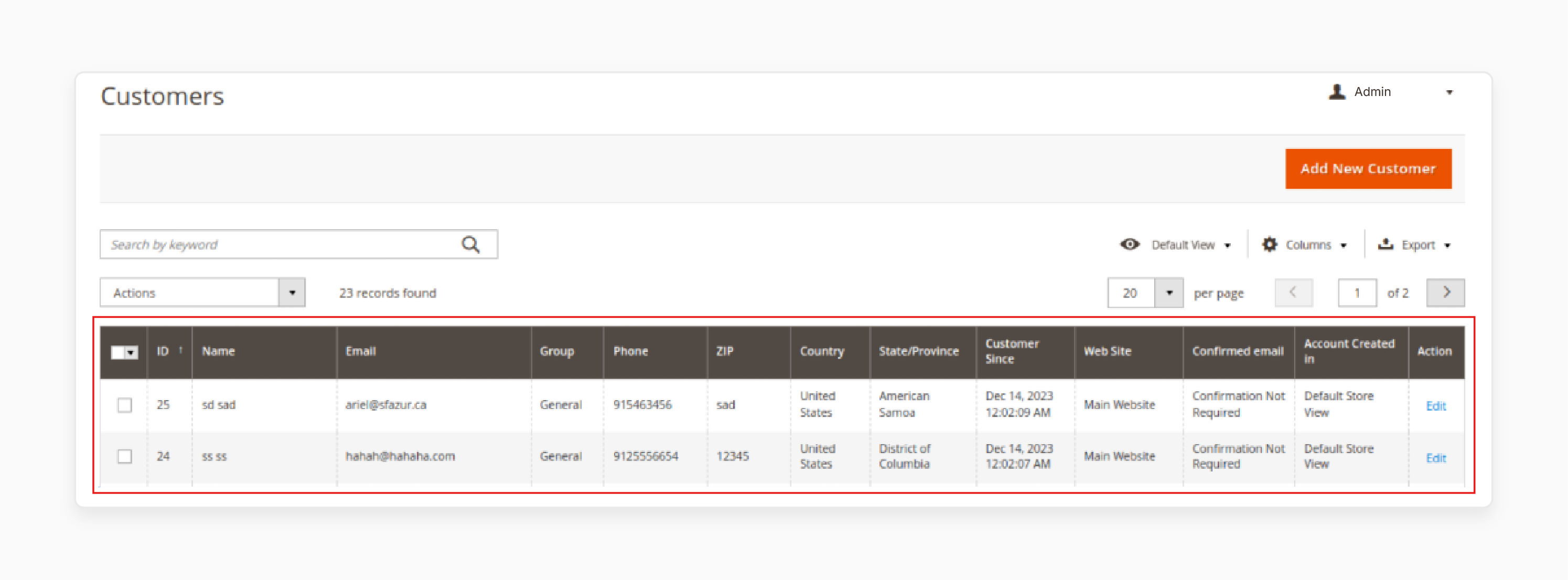This screenshot has width=1568, height=580.
Task: Sort by the Web Site column header
Action: (1129, 351)
